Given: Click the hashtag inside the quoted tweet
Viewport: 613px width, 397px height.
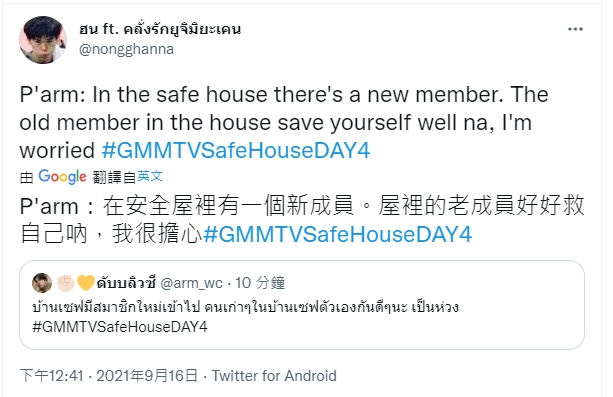Looking at the screenshot, I should coord(120,327).
